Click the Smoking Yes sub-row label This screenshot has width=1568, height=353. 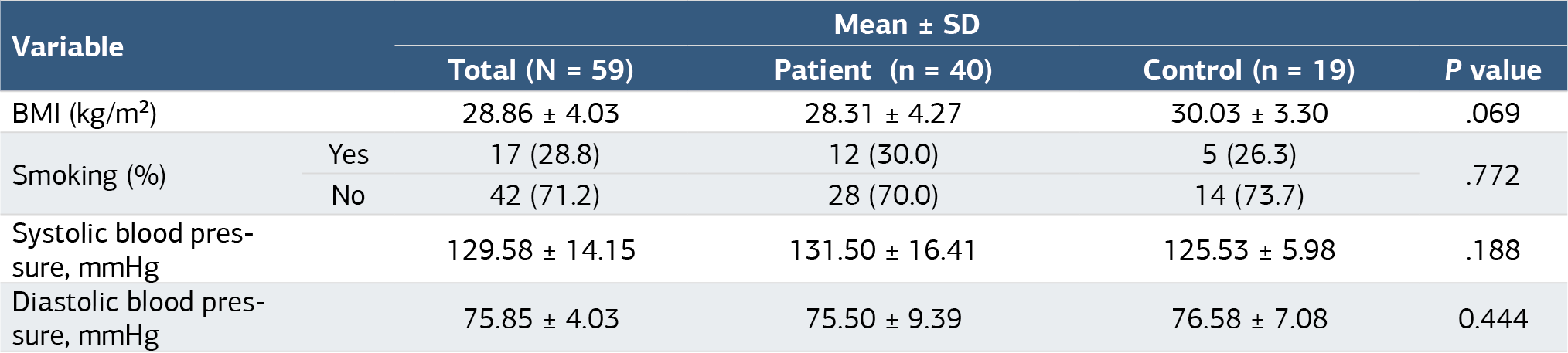[348, 154]
